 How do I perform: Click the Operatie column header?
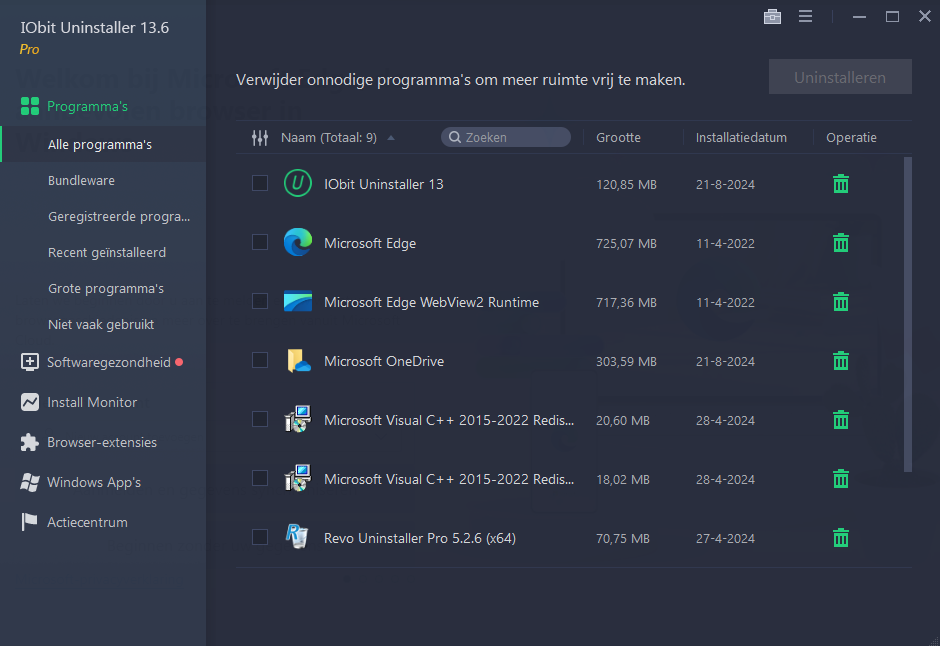pyautogui.click(x=851, y=138)
